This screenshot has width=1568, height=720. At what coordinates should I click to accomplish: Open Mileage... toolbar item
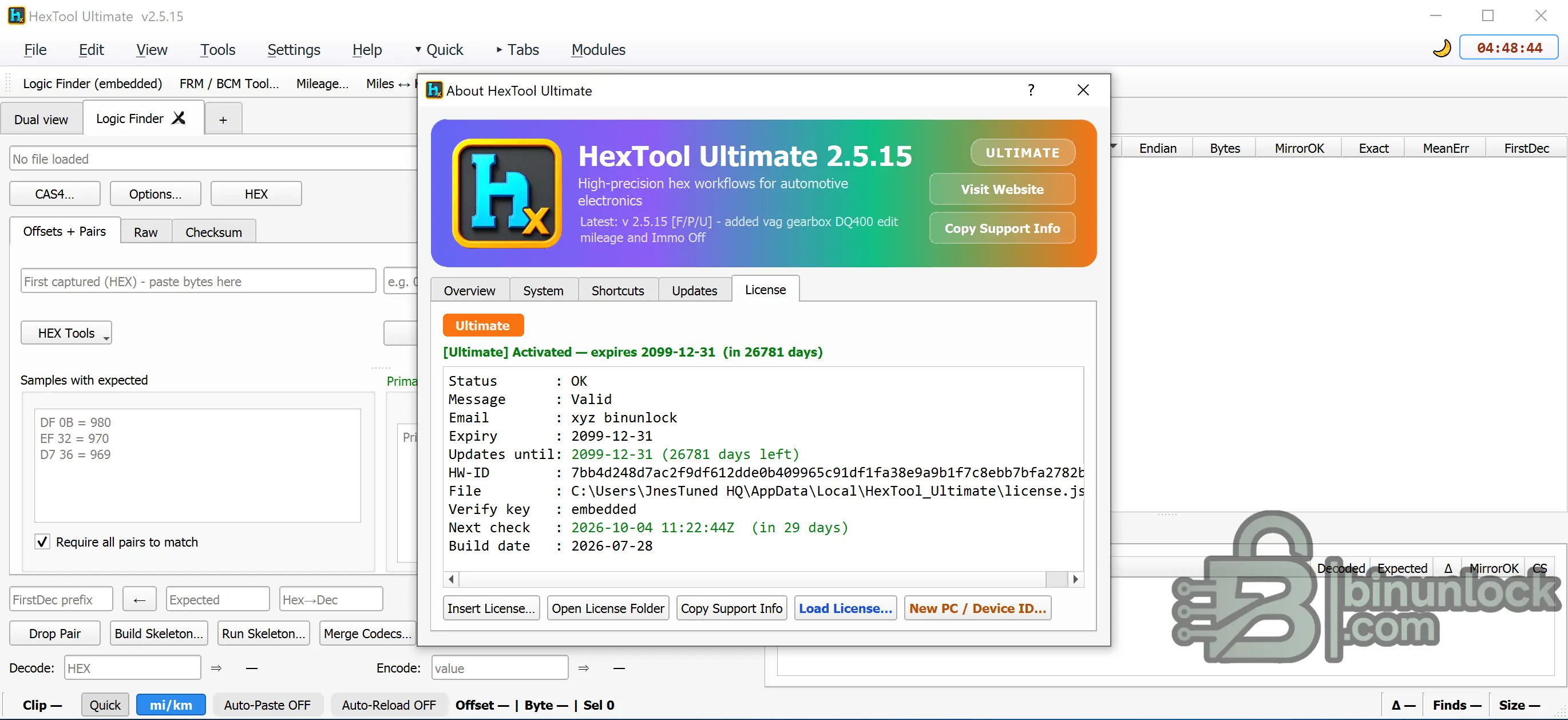point(322,84)
